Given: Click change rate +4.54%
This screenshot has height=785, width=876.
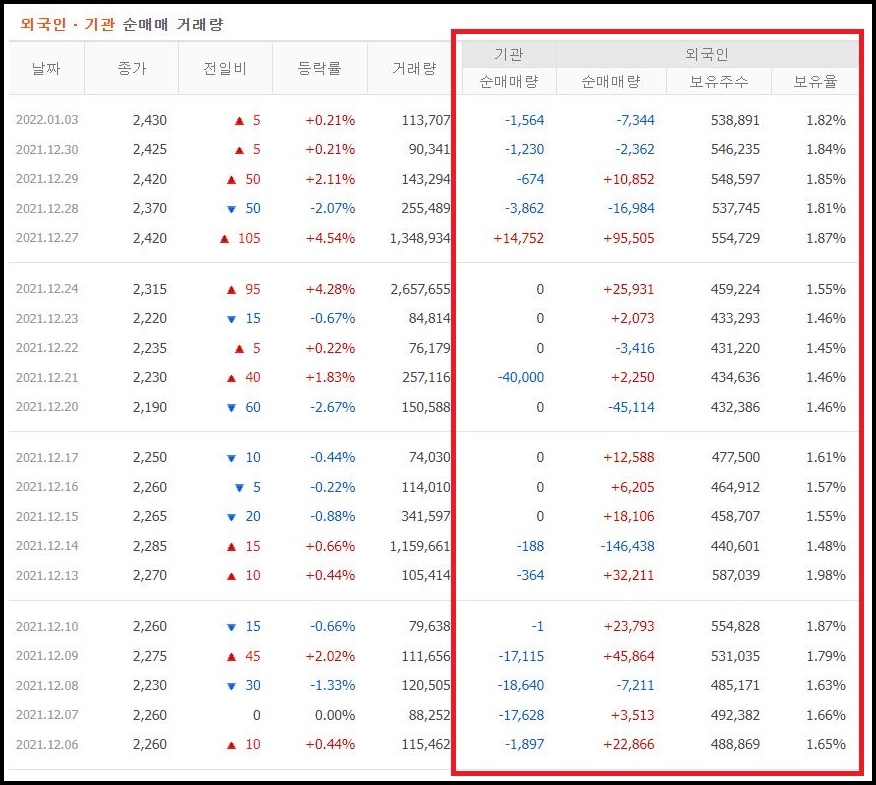Looking at the screenshot, I should click(330, 238).
